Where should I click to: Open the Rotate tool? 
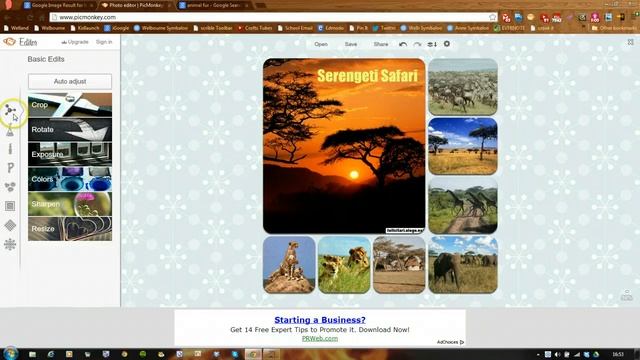[70, 129]
